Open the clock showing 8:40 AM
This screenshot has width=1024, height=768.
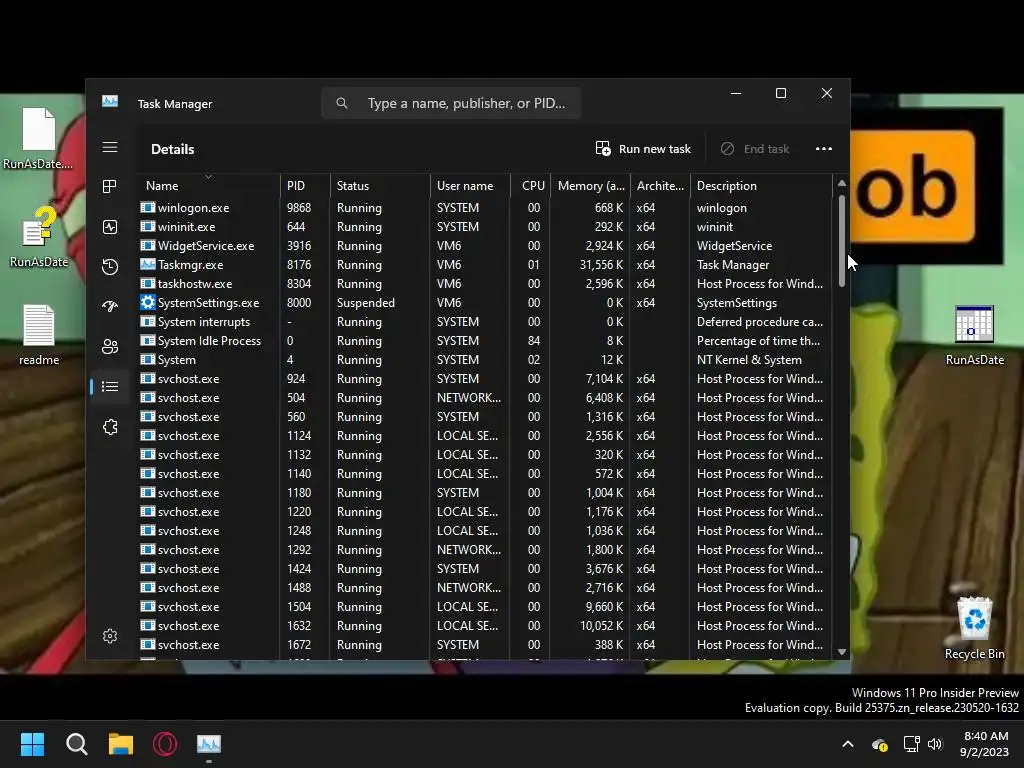[x=984, y=744]
